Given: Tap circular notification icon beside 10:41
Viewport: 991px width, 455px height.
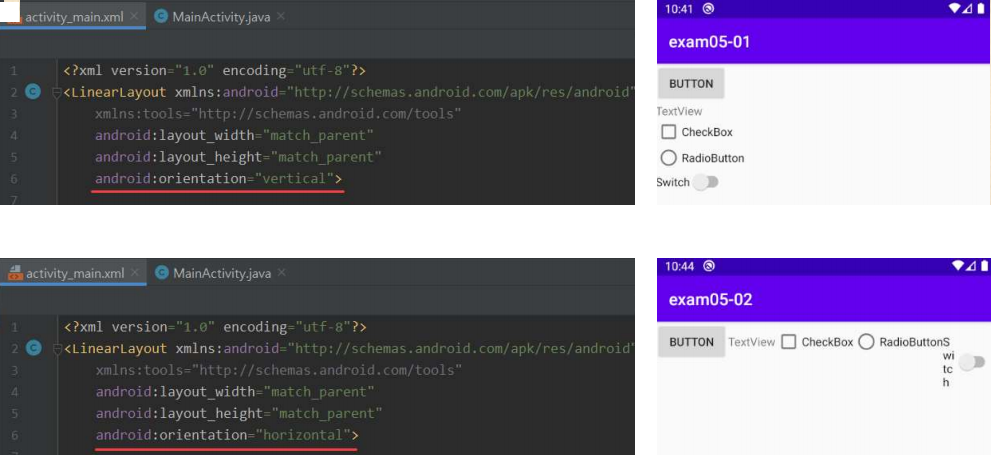Looking at the screenshot, I should pos(708,8).
